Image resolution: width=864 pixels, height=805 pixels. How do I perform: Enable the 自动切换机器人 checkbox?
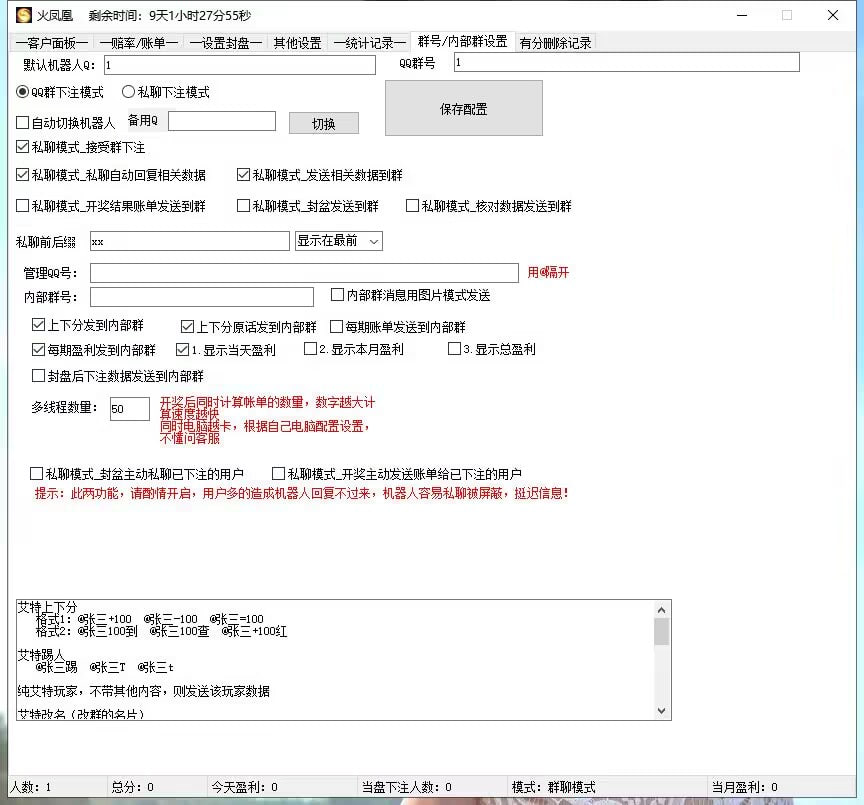click(x=23, y=123)
